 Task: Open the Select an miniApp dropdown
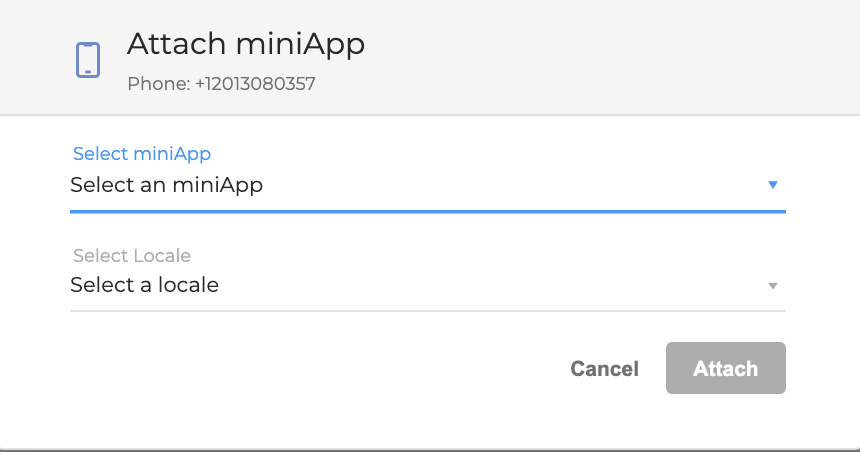[428, 185]
